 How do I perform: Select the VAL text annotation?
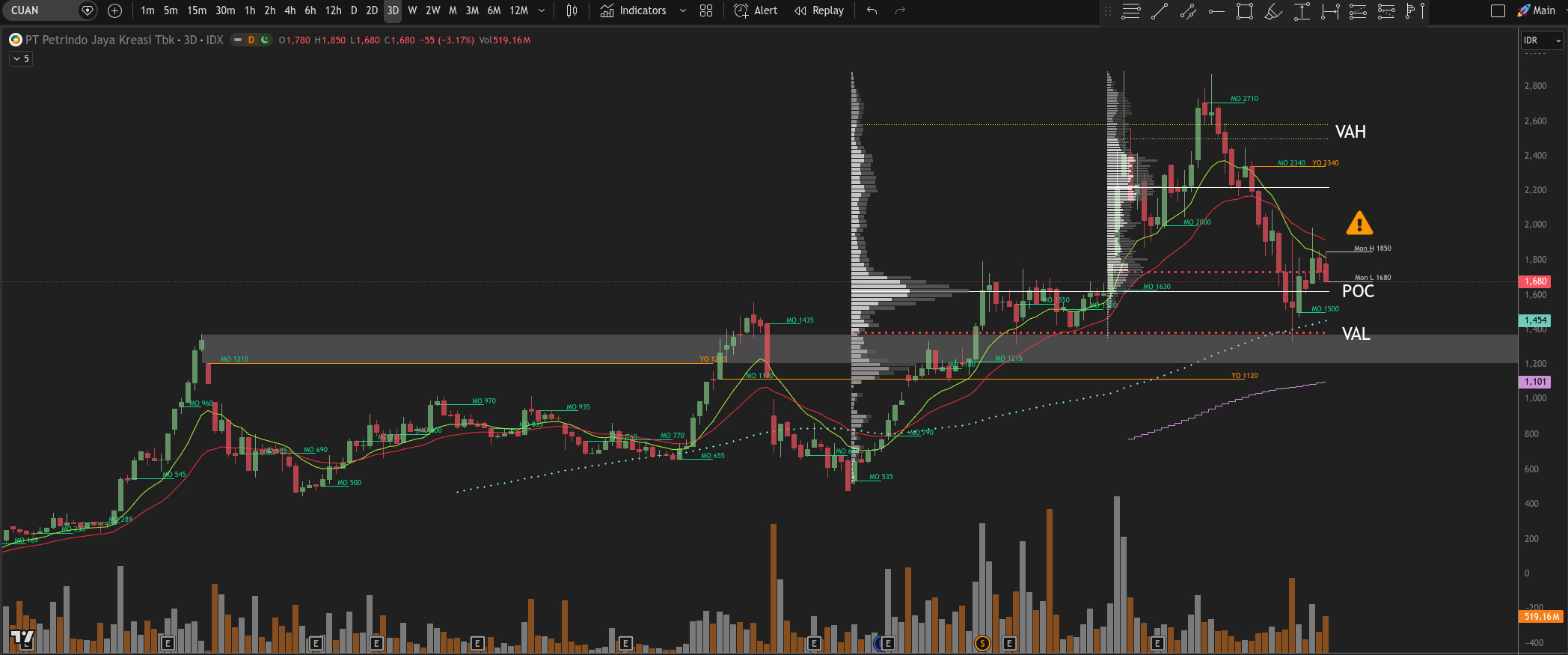pyautogui.click(x=1356, y=334)
